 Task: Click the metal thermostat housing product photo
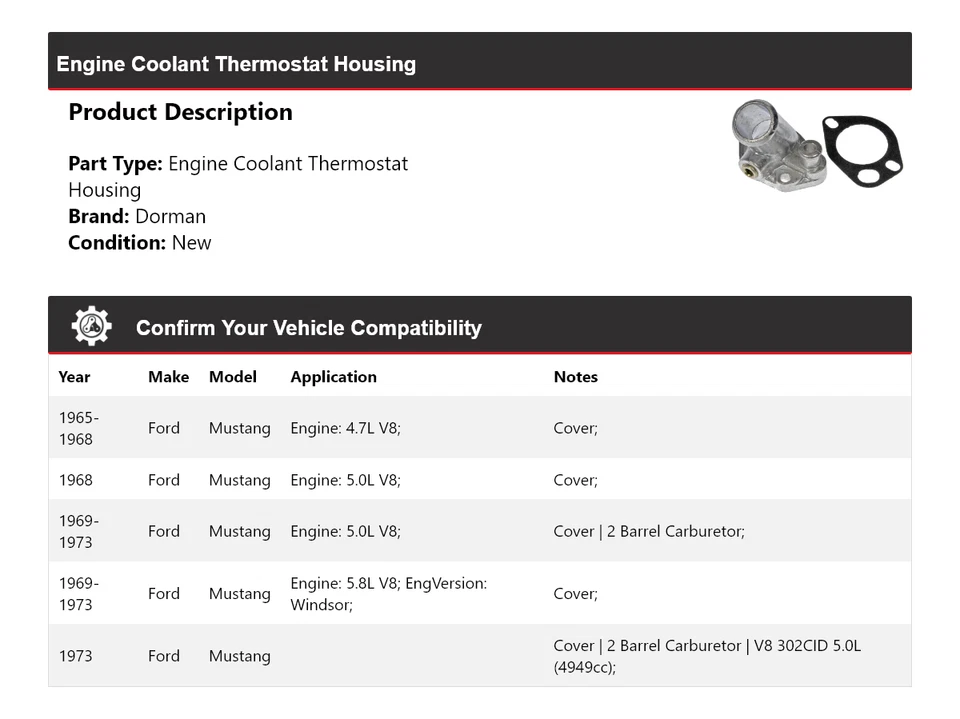tap(775, 147)
